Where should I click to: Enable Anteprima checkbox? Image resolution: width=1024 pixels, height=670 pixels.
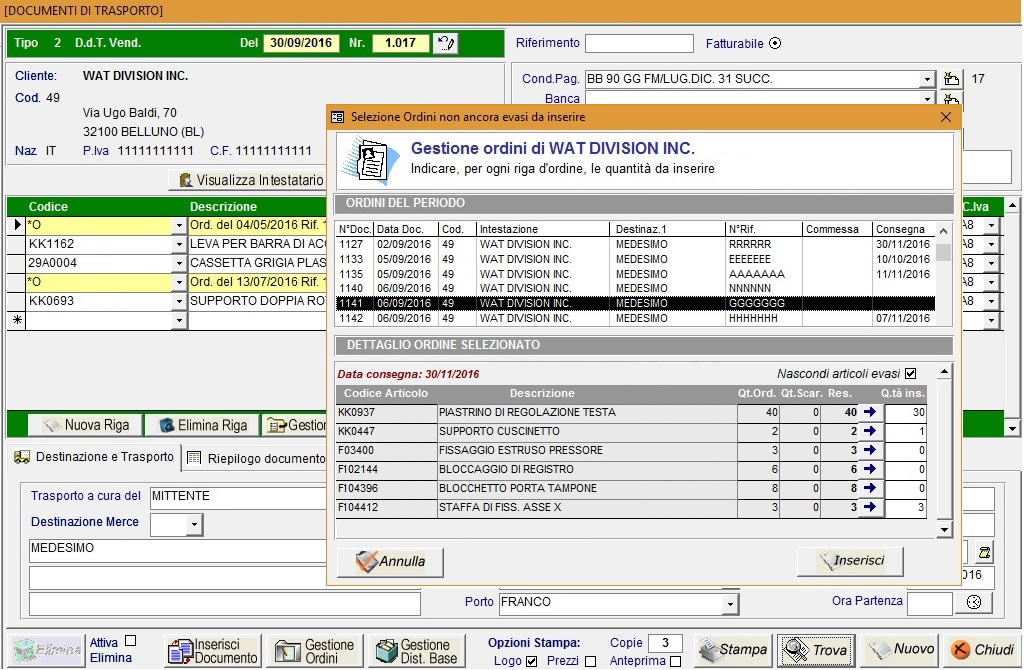[675, 662]
